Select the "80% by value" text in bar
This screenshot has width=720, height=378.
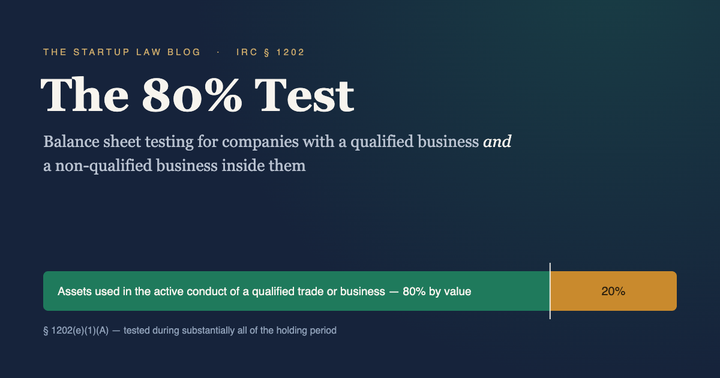pyautogui.click(x=437, y=291)
